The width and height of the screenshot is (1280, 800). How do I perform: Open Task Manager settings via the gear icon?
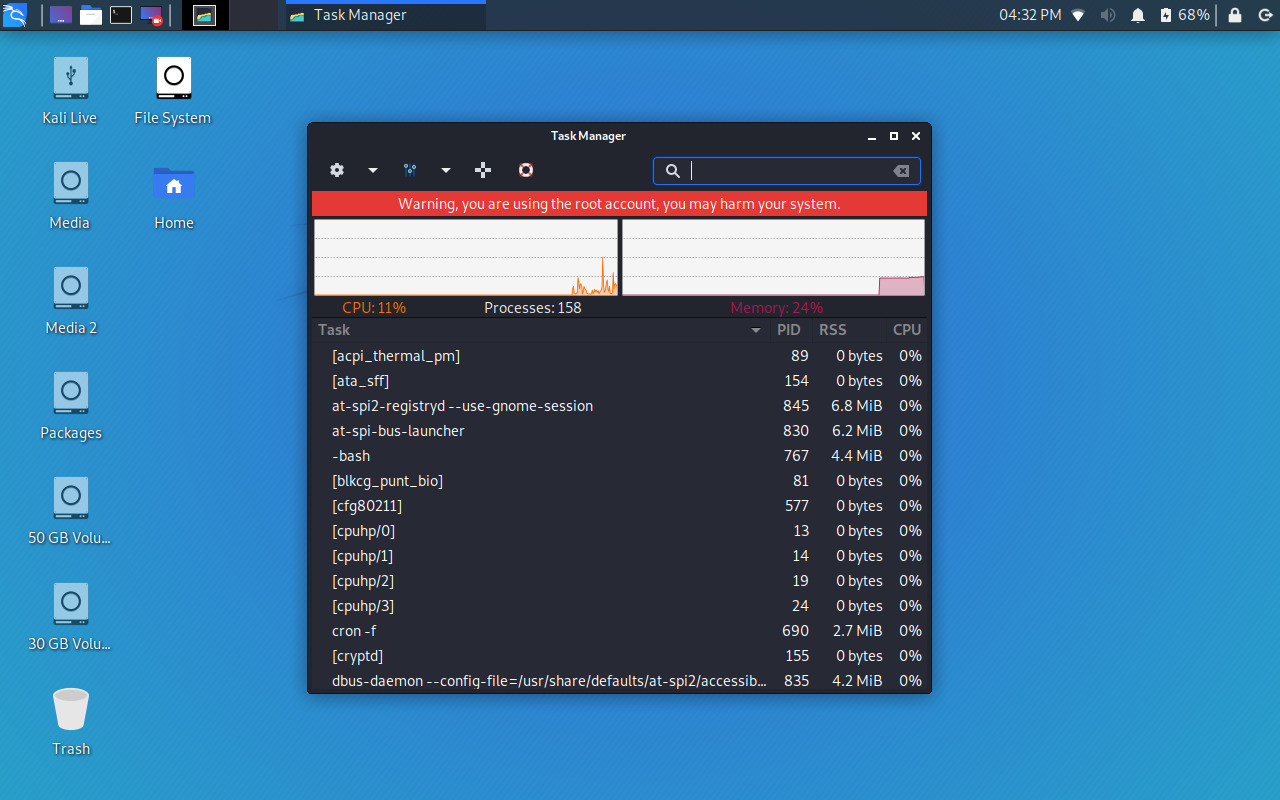coord(337,170)
